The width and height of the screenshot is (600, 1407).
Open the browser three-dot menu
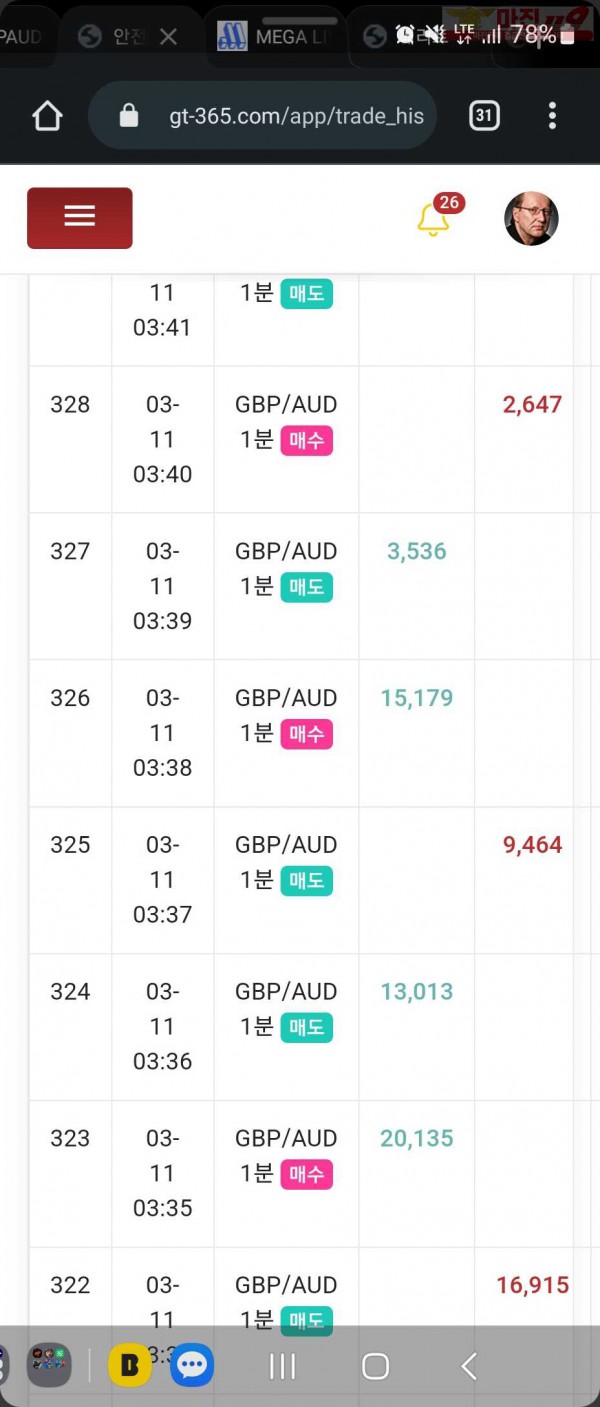click(x=552, y=116)
